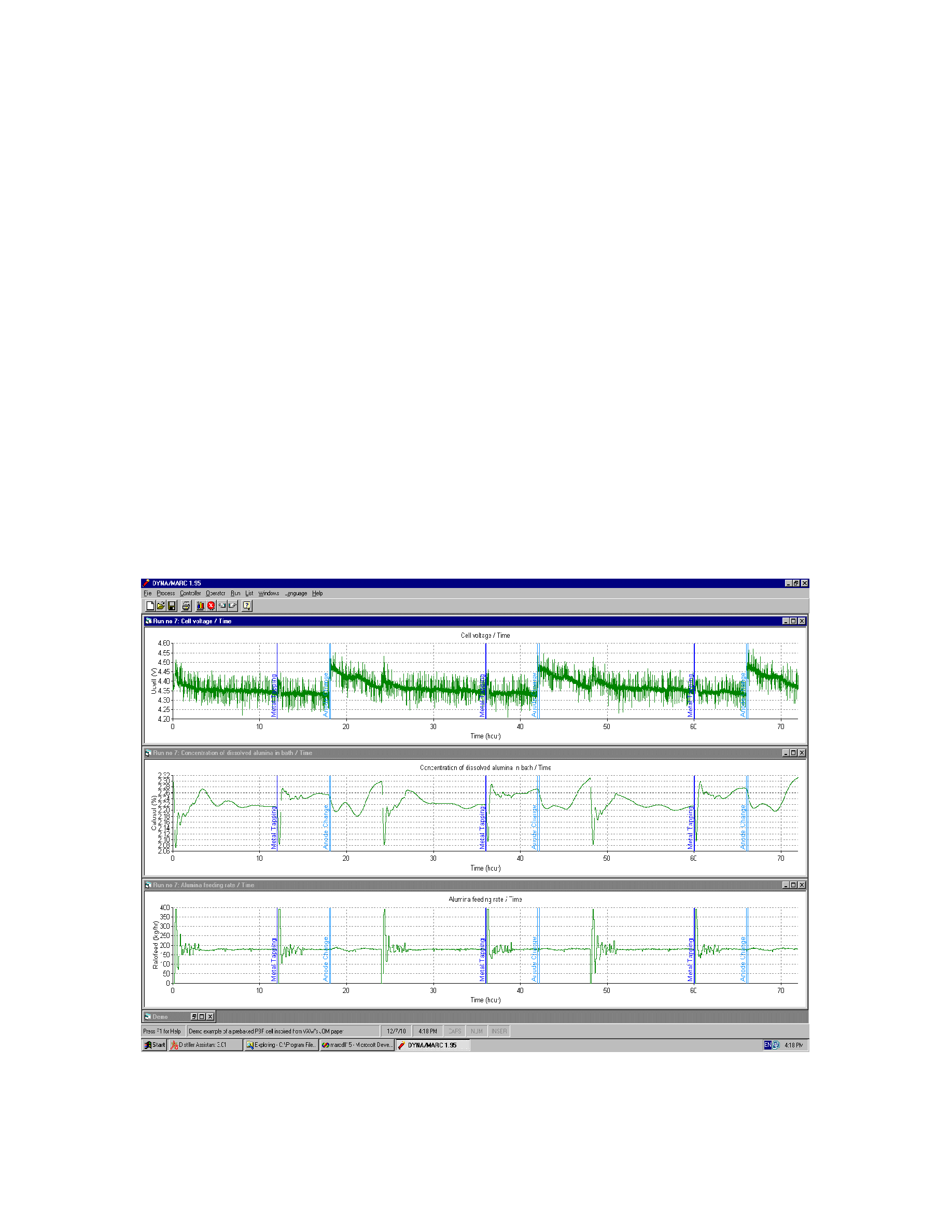Image resolution: width=952 pixels, height=1232 pixels.
Task: Click the EN language indicator in system tray
Action: pyautogui.click(x=767, y=1045)
